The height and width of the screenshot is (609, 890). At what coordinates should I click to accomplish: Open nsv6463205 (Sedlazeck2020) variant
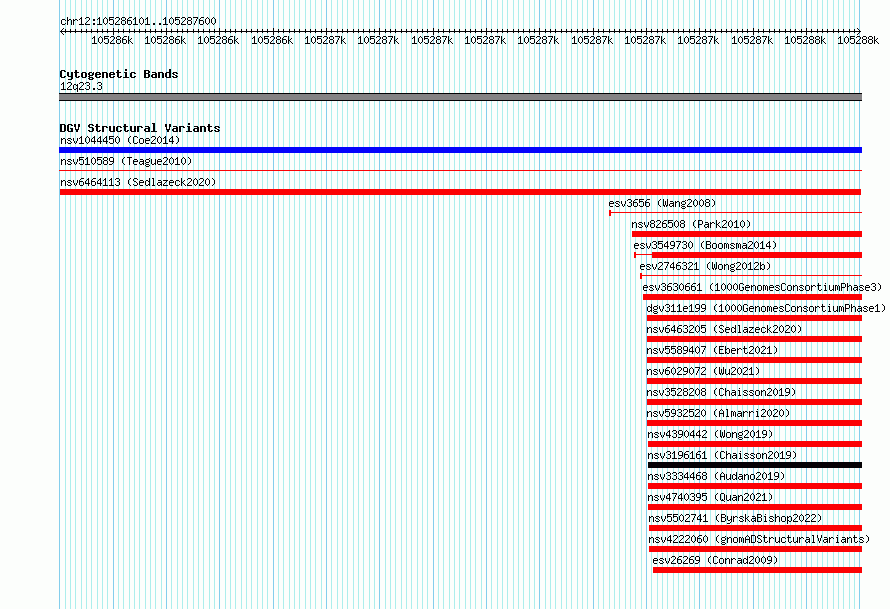click(724, 329)
